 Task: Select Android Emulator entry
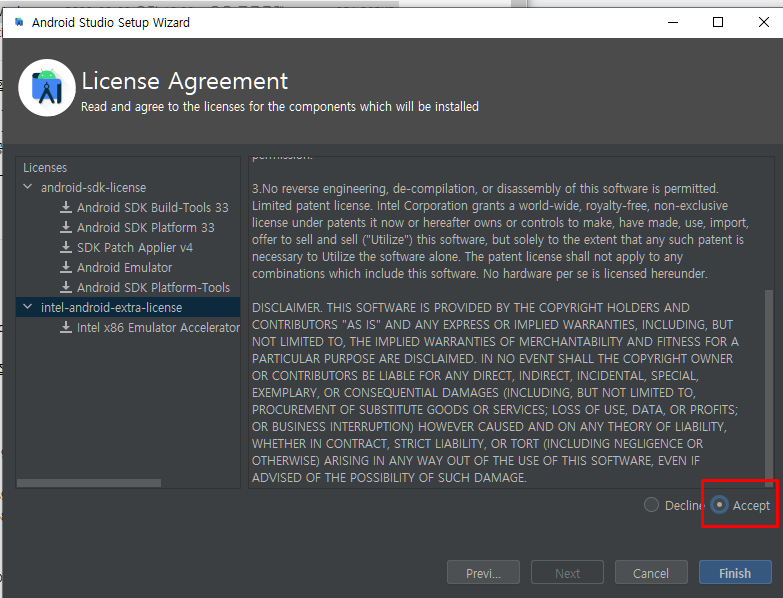coord(124,268)
